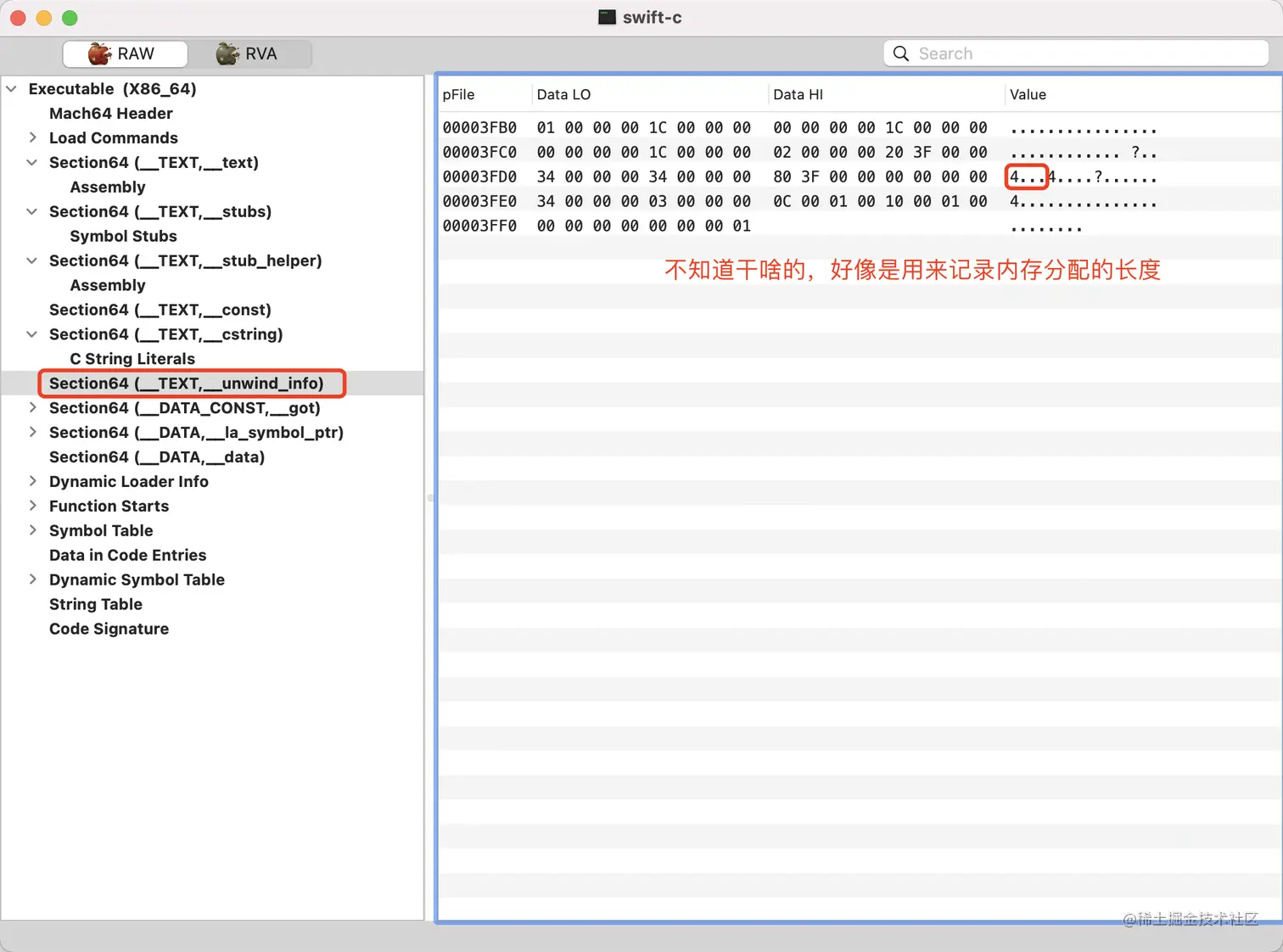The width and height of the screenshot is (1283, 952).
Task: Select the Load Commands tree item
Action: (x=114, y=137)
